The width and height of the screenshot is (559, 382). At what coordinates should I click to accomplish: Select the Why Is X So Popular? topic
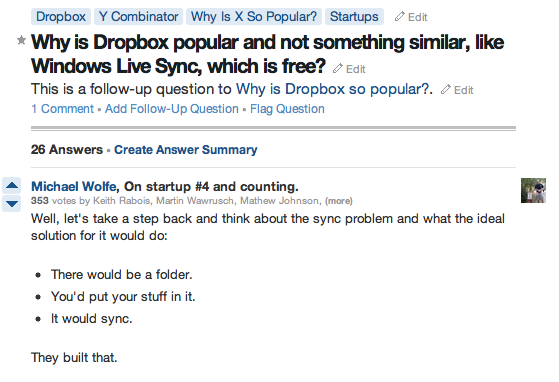[x=254, y=17]
